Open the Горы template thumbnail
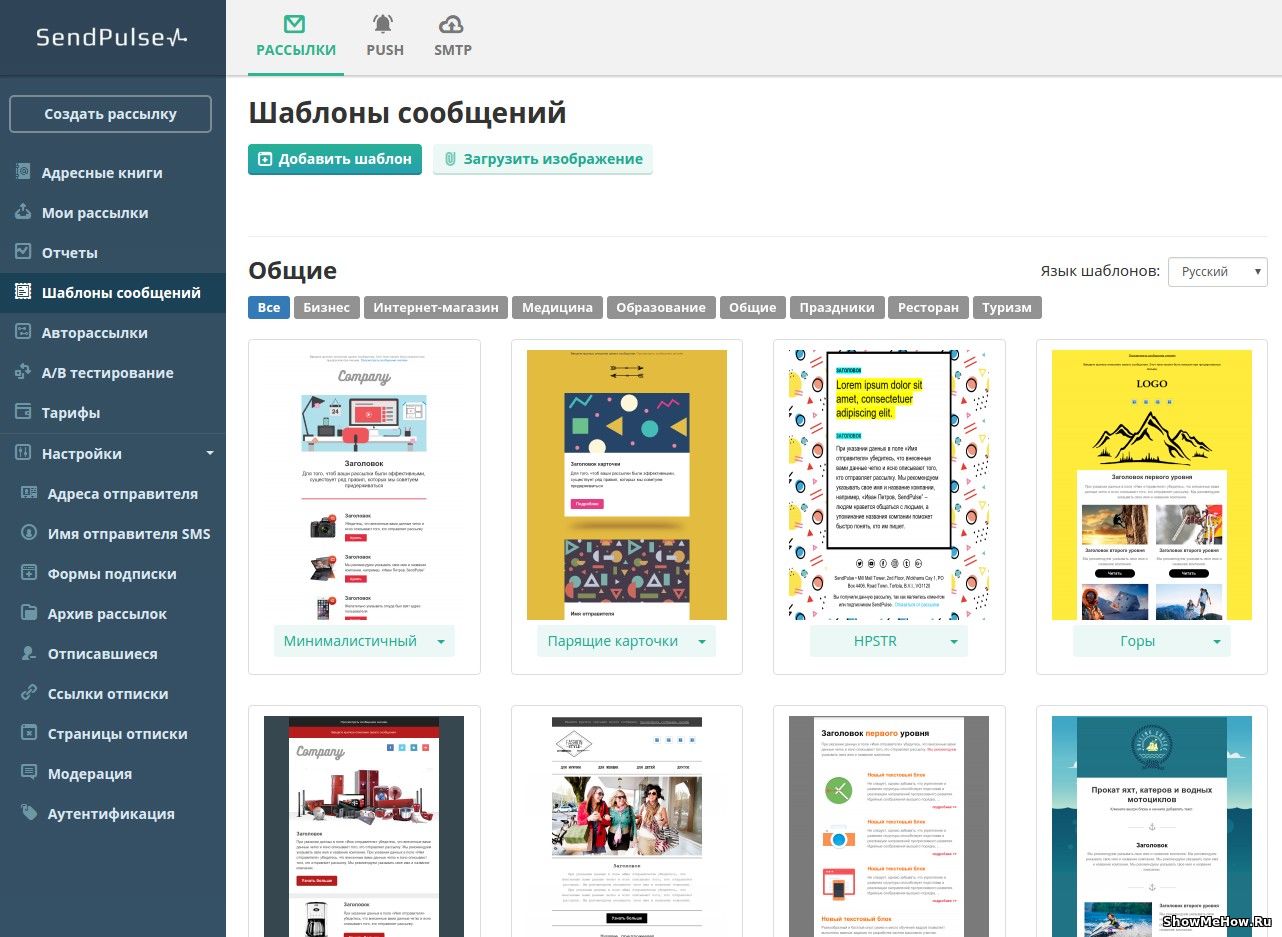The height and width of the screenshot is (937, 1282). click(x=1152, y=485)
